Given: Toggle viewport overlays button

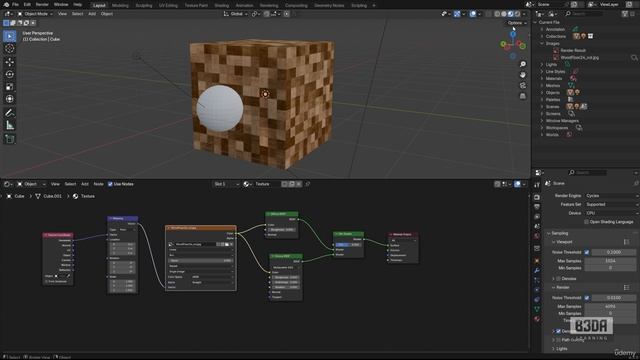Looking at the screenshot, I should tap(473, 14).
